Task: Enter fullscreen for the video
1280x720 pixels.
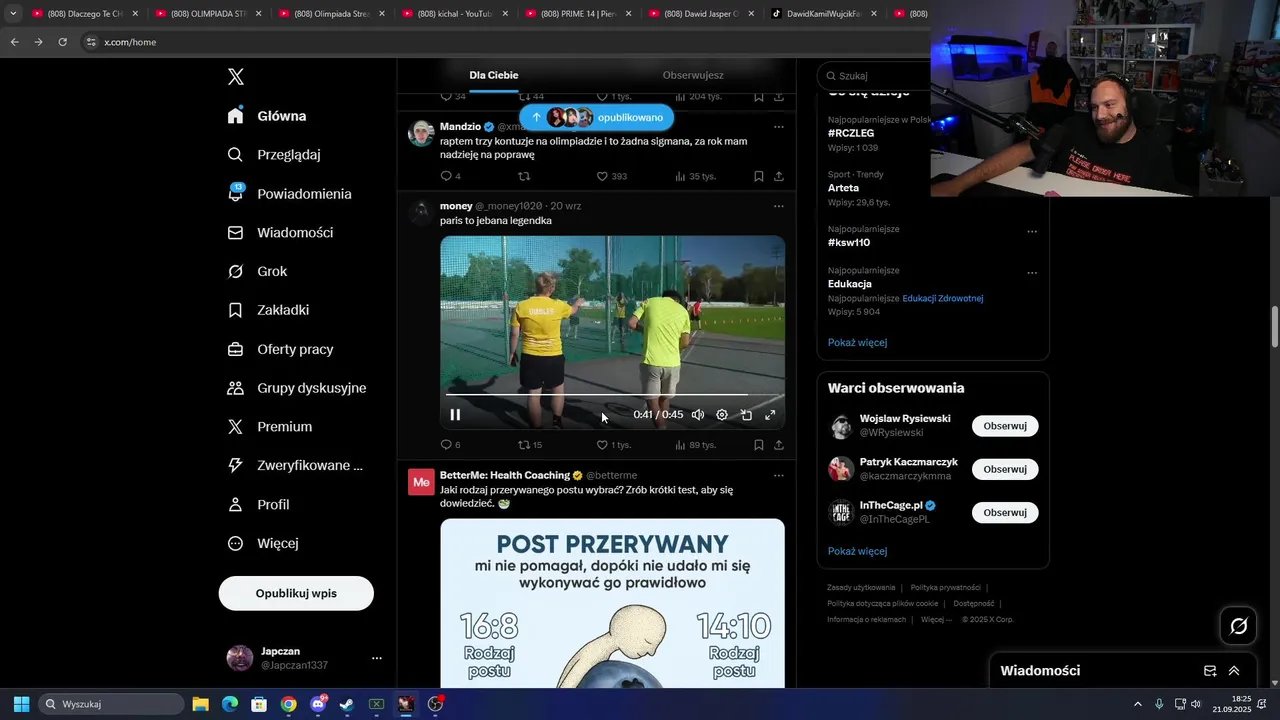Action: click(770, 415)
